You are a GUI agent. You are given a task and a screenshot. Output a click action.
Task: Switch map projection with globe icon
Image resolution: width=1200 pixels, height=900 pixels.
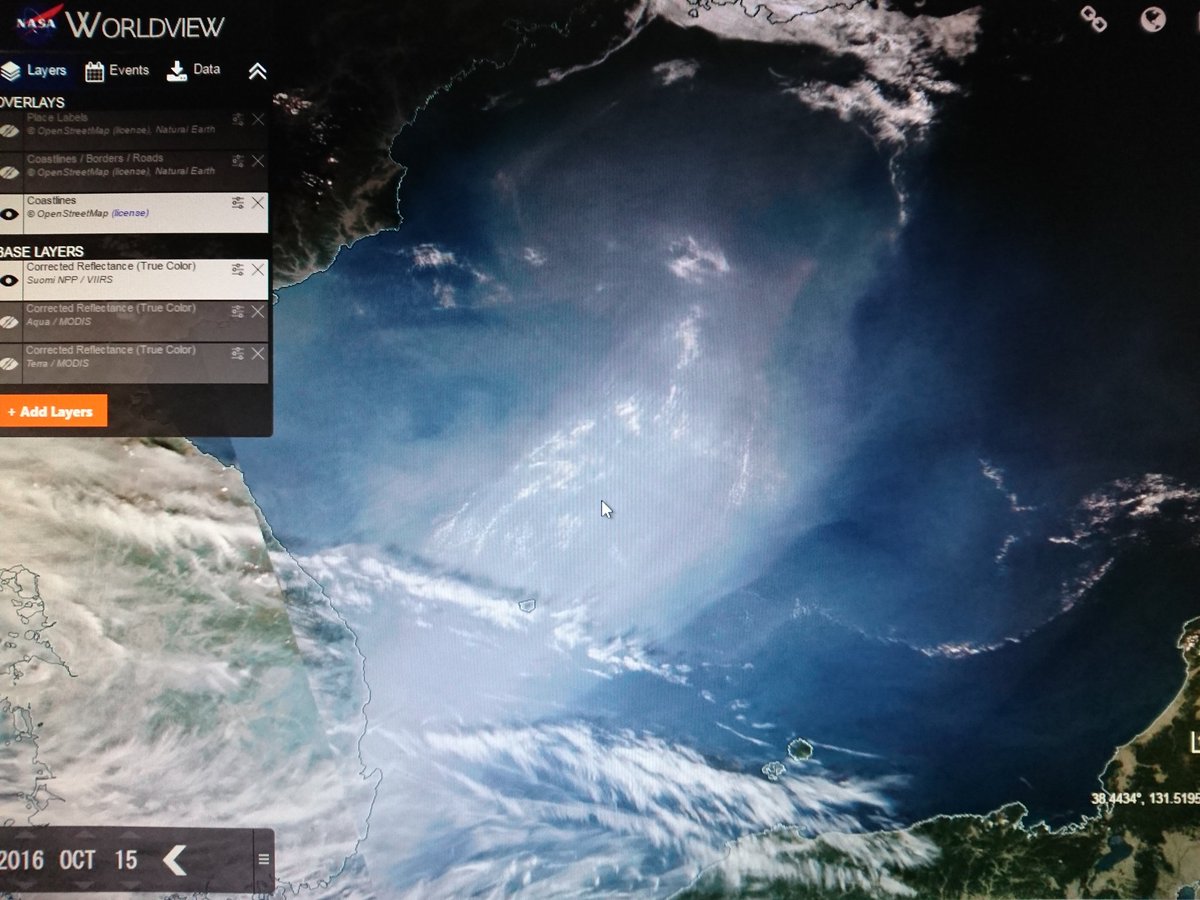pos(1153,19)
